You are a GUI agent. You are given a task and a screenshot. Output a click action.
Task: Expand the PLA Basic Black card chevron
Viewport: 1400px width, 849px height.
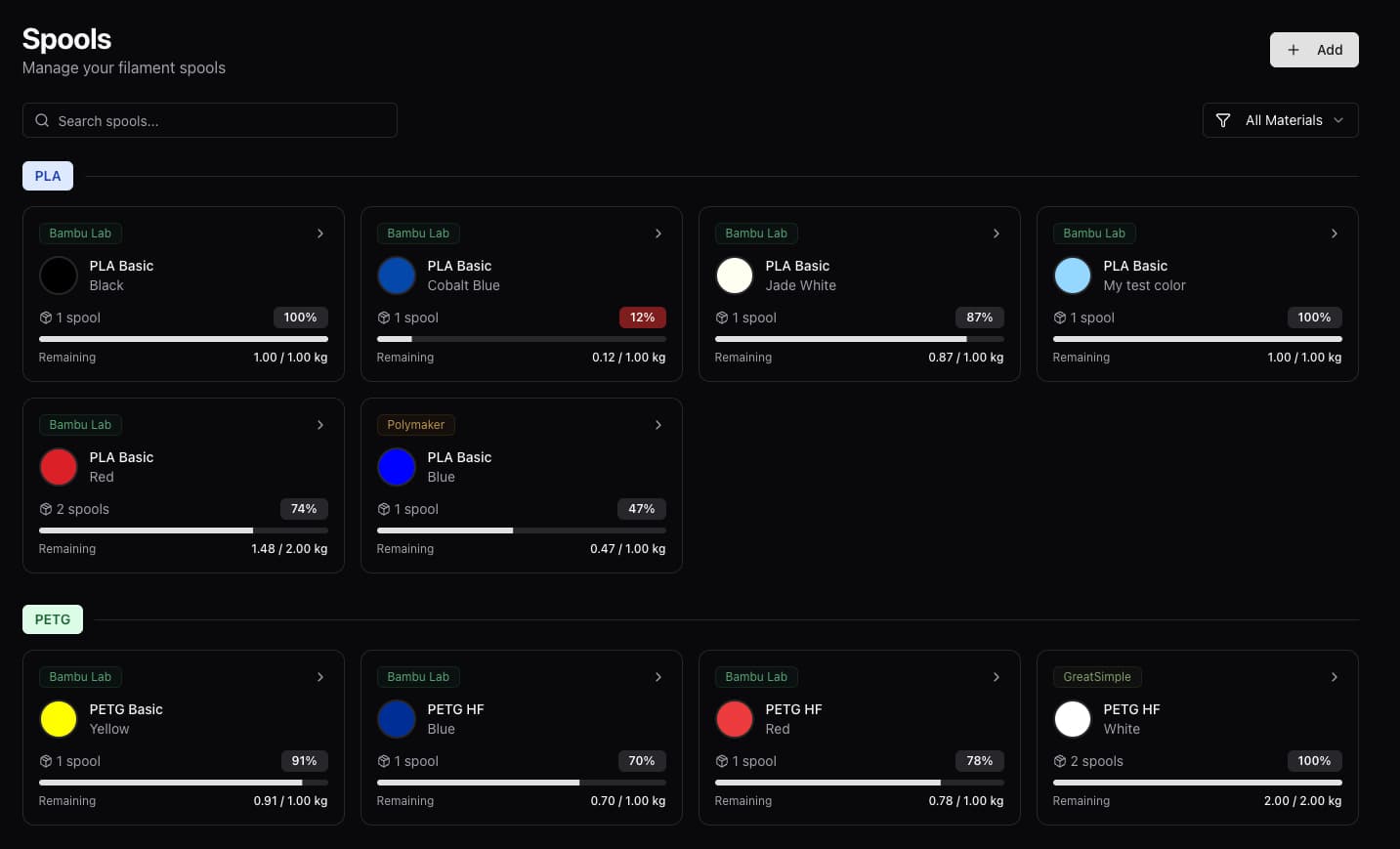click(320, 233)
